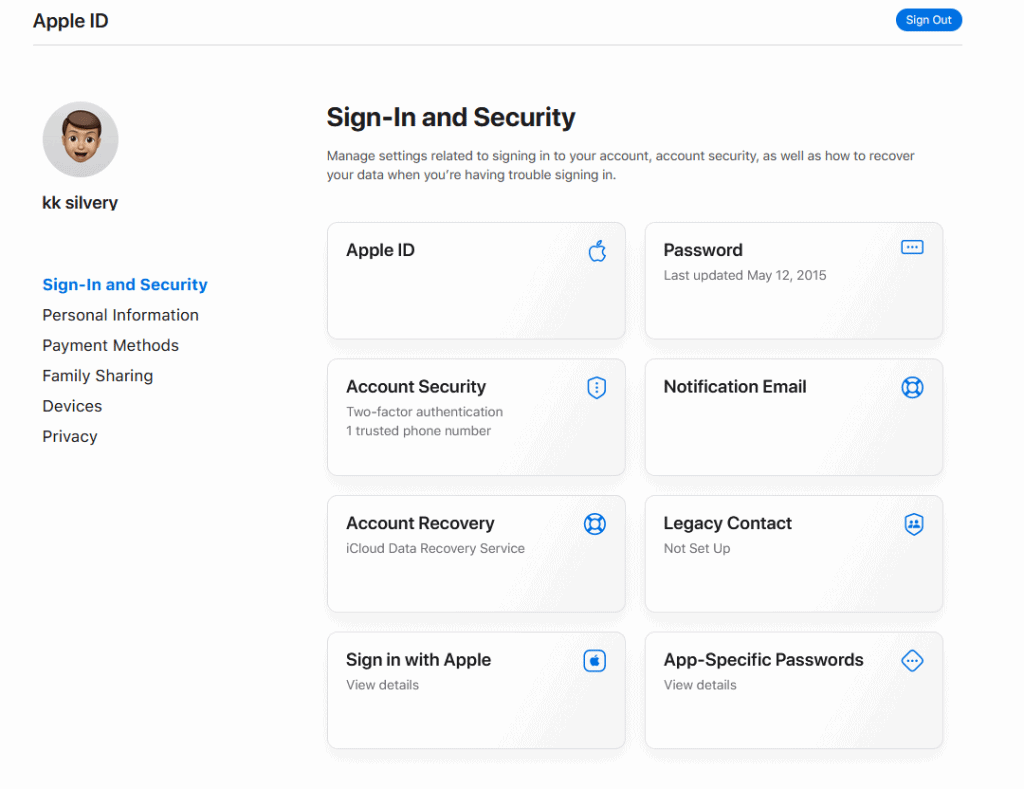Open the Notification Email card heading
The image size is (1024, 789).
coord(735,387)
